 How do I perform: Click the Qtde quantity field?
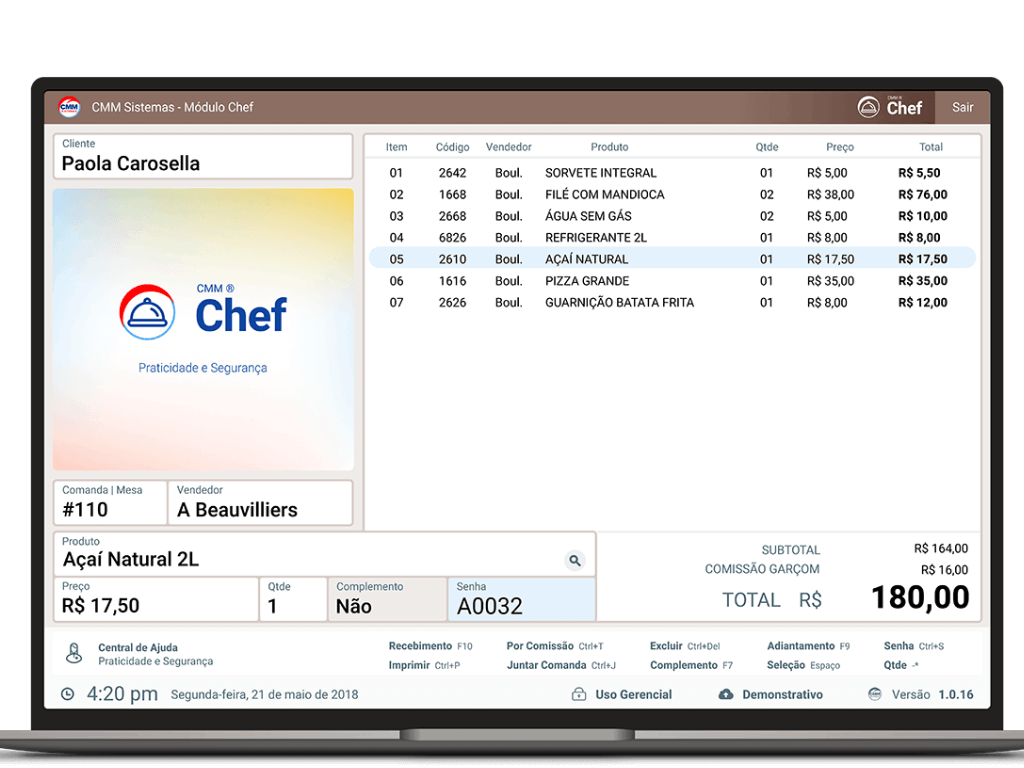coord(293,600)
